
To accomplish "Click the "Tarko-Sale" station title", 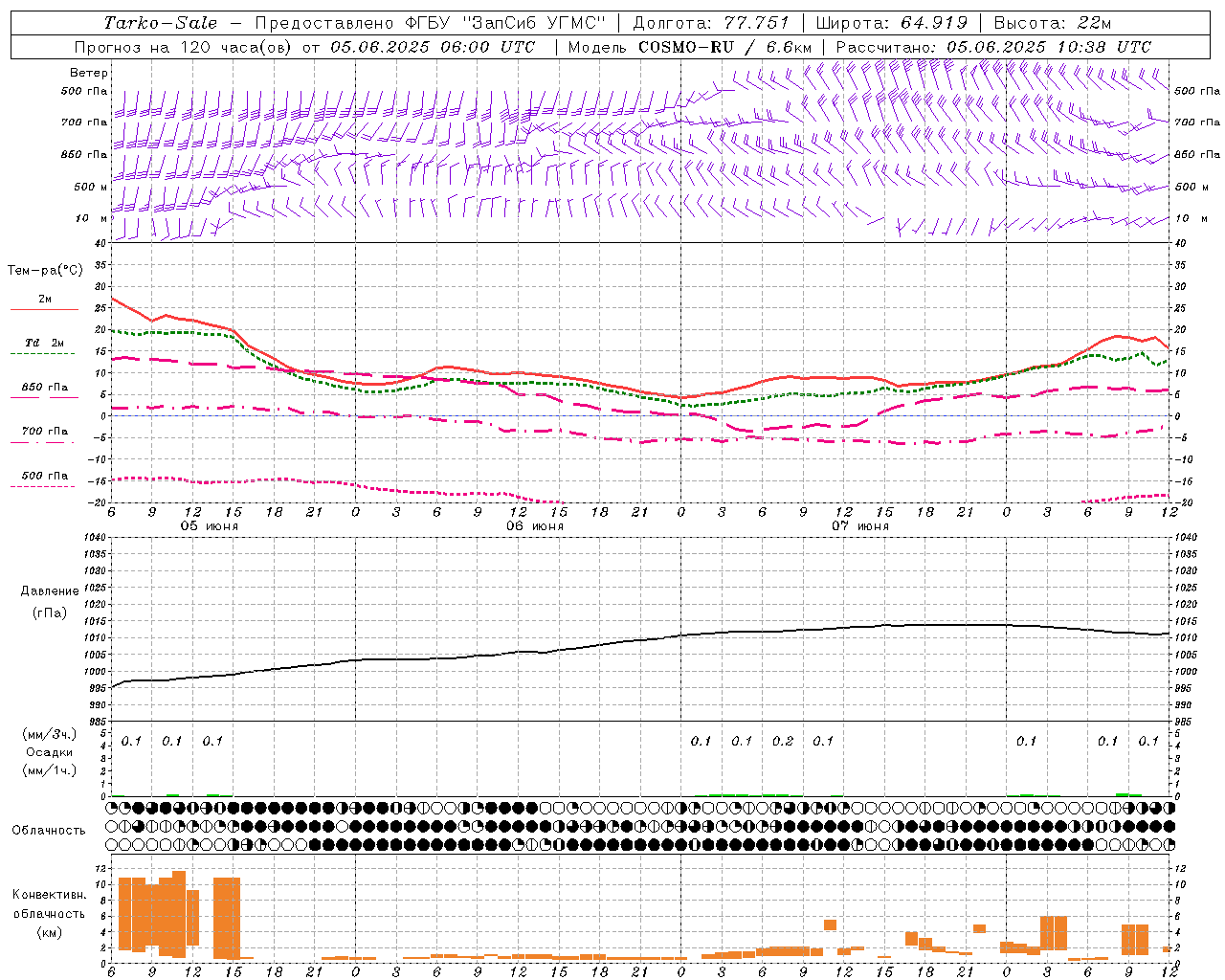I will click(160, 23).
